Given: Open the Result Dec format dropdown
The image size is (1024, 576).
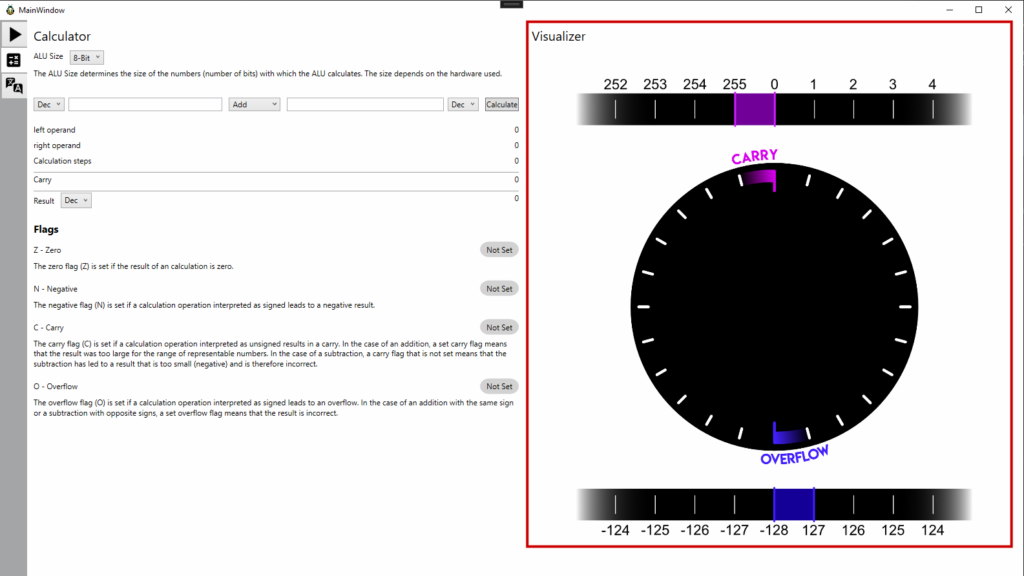Looking at the screenshot, I should [76, 200].
